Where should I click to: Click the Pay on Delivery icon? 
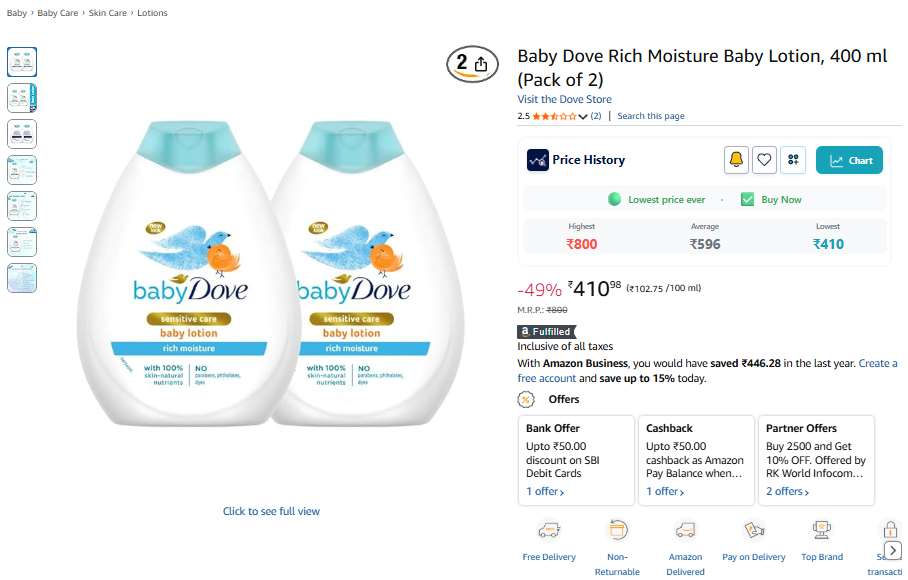tap(754, 530)
